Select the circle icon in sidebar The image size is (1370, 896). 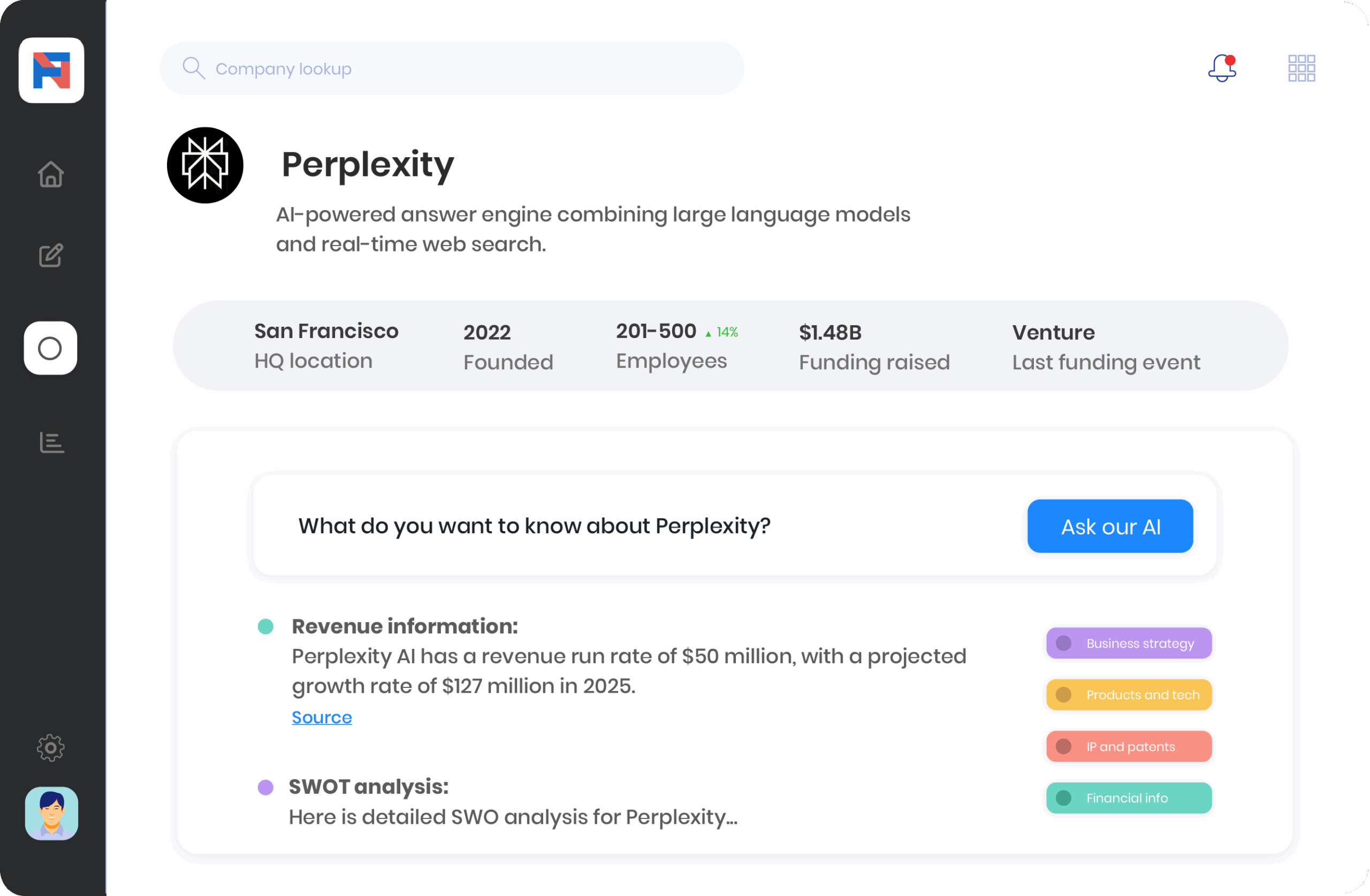[x=50, y=348]
